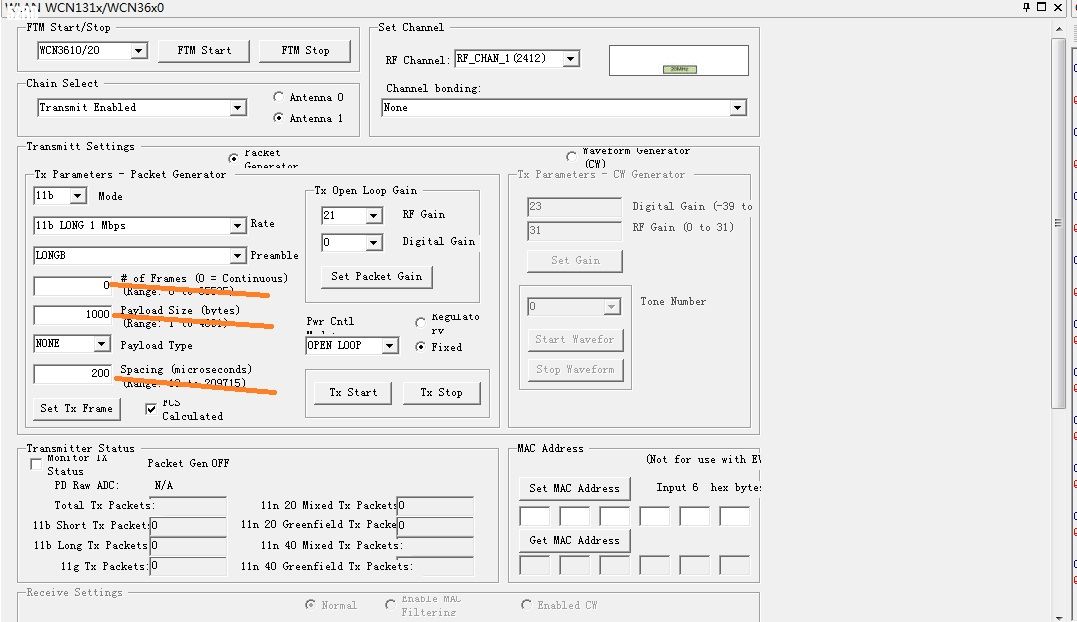Screen dimensions: 1077x622
Task: Select the Fixed radio button
Action: pyautogui.click(x=420, y=347)
